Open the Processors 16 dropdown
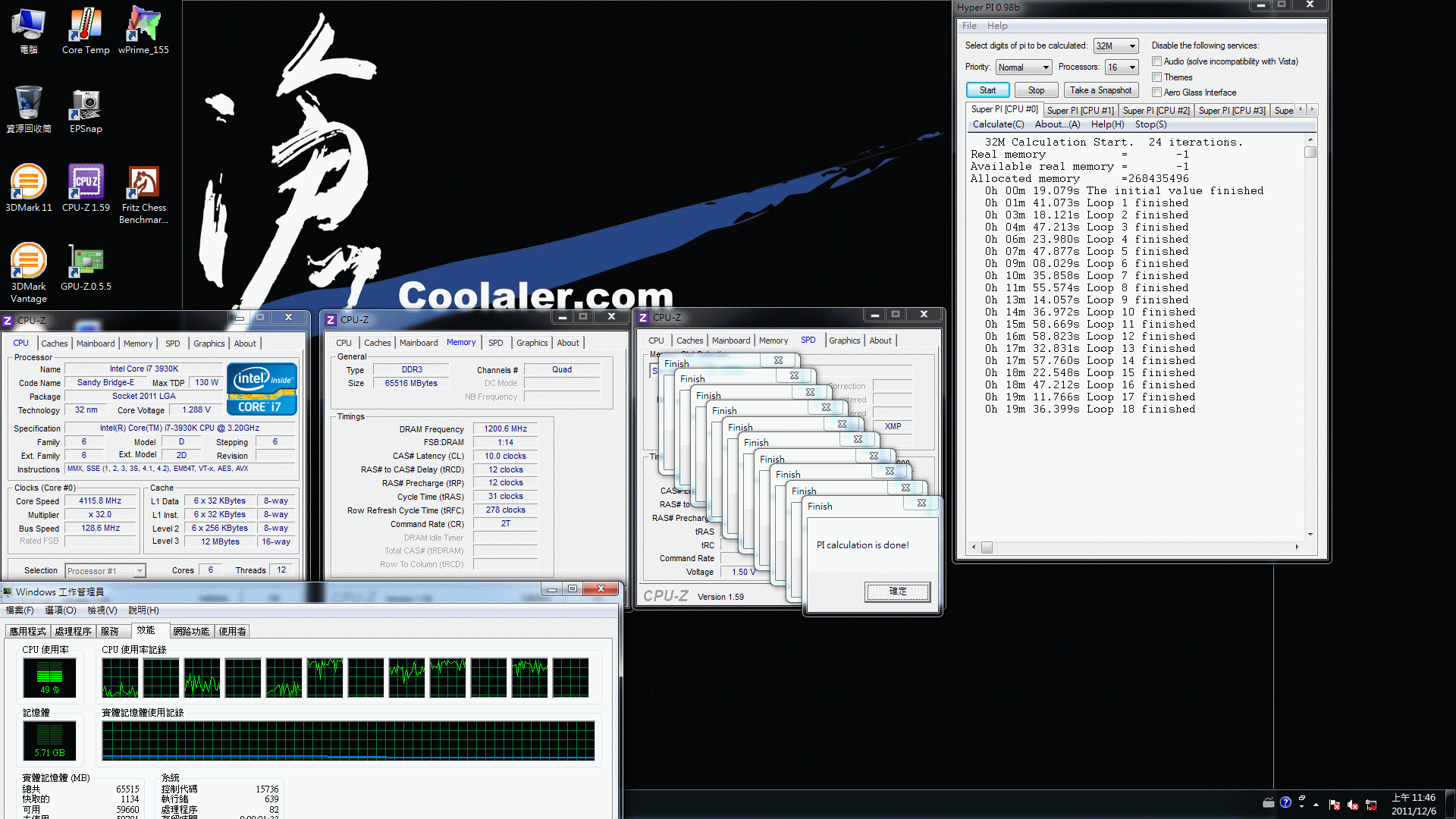The image size is (1456, 819). click(x=1122, y=67)
